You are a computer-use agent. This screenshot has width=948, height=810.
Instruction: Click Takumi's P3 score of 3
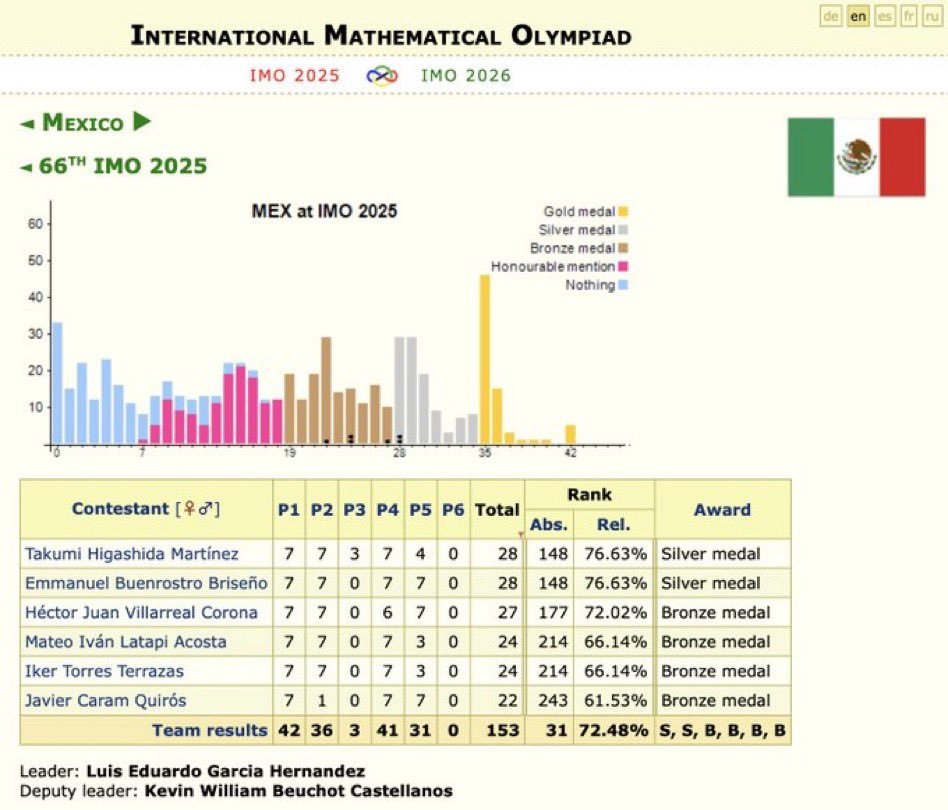(x=354, y=554)
